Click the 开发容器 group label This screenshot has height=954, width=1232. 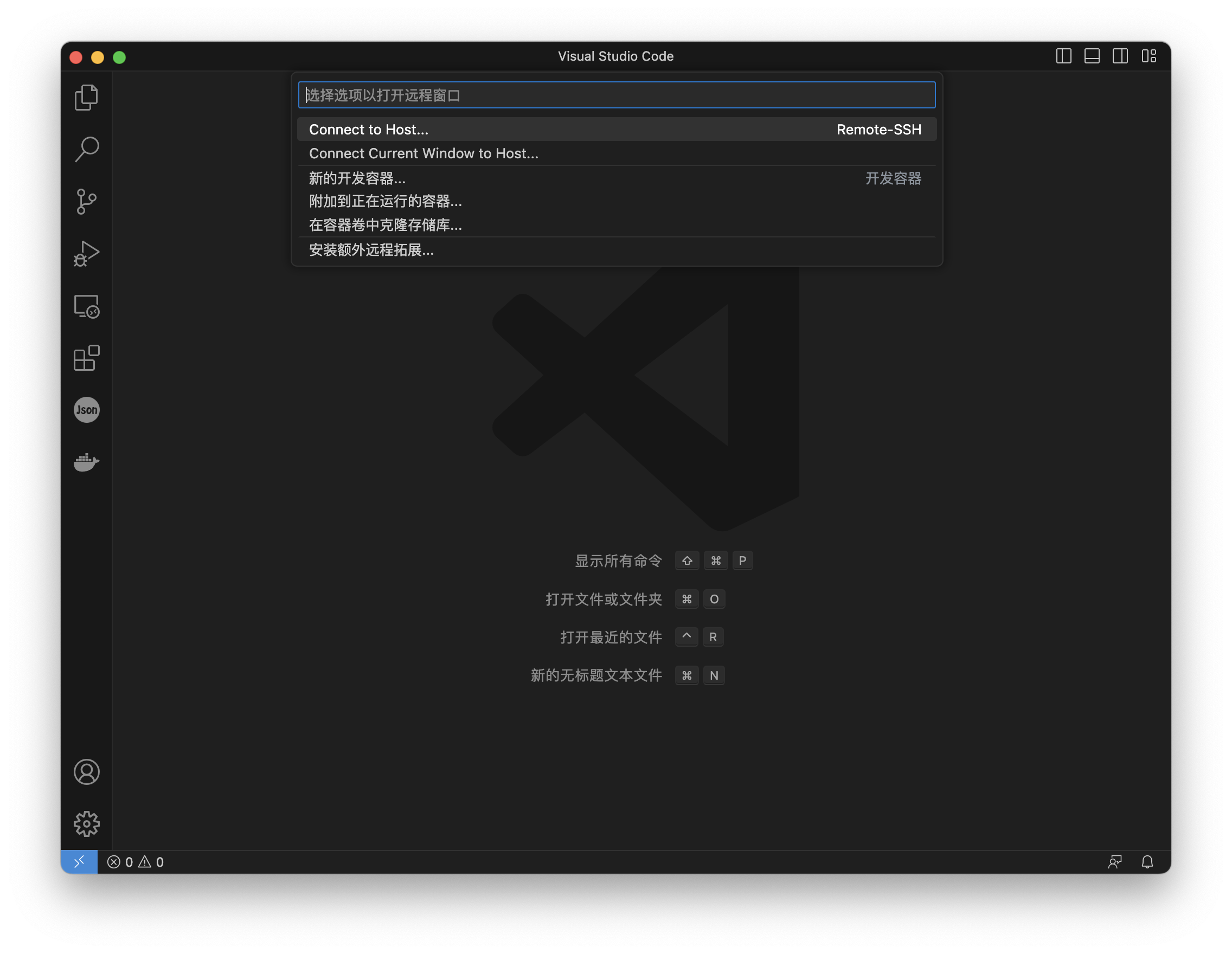(893, 178)
